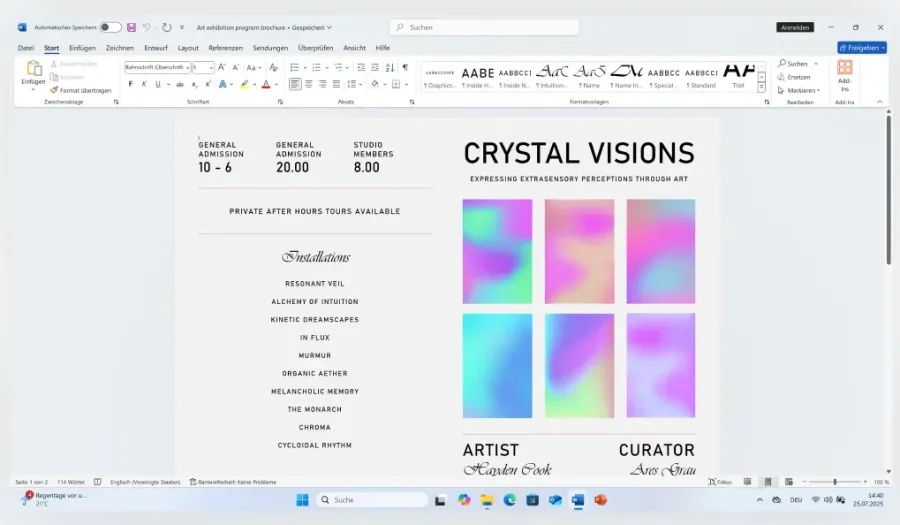Sort text with the A-Z sort icon

pos(390,67)
